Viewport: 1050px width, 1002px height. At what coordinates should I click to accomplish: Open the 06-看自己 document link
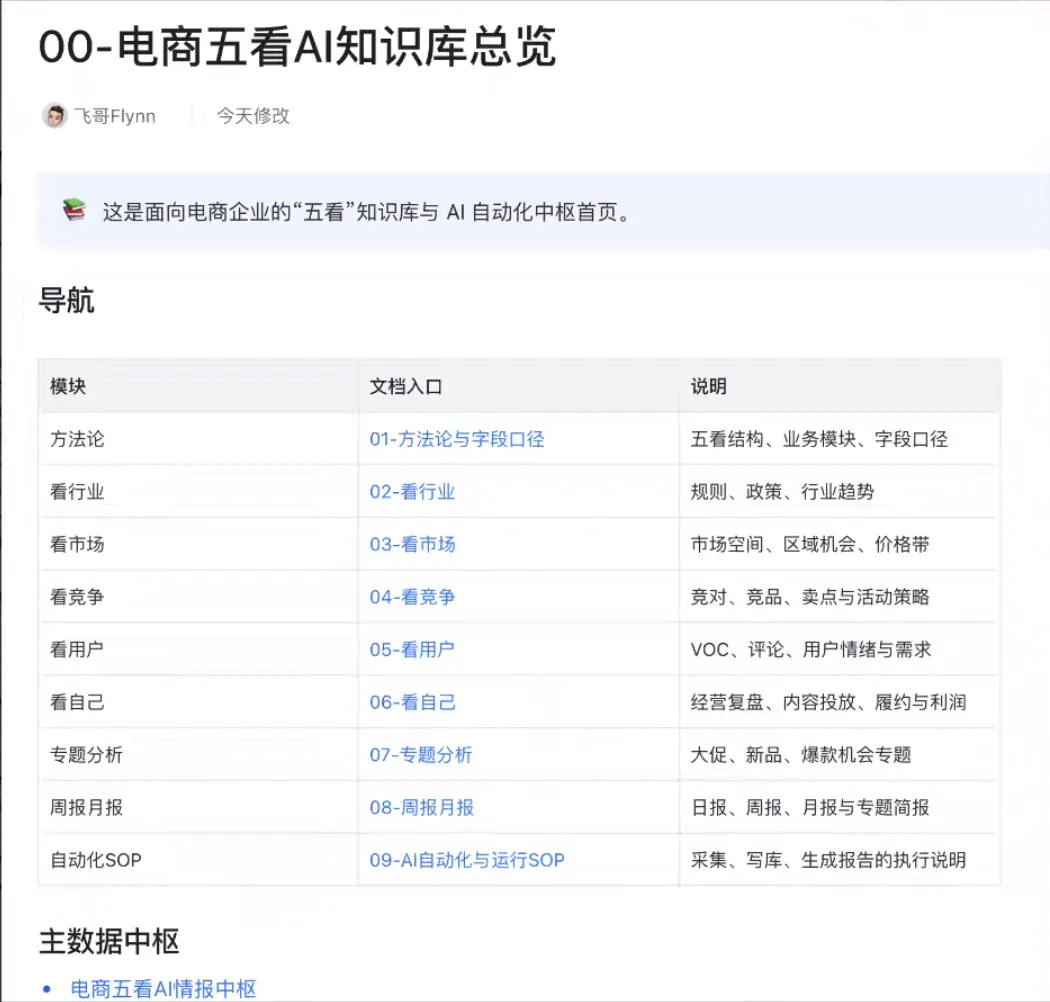click(x=412, y=703)
